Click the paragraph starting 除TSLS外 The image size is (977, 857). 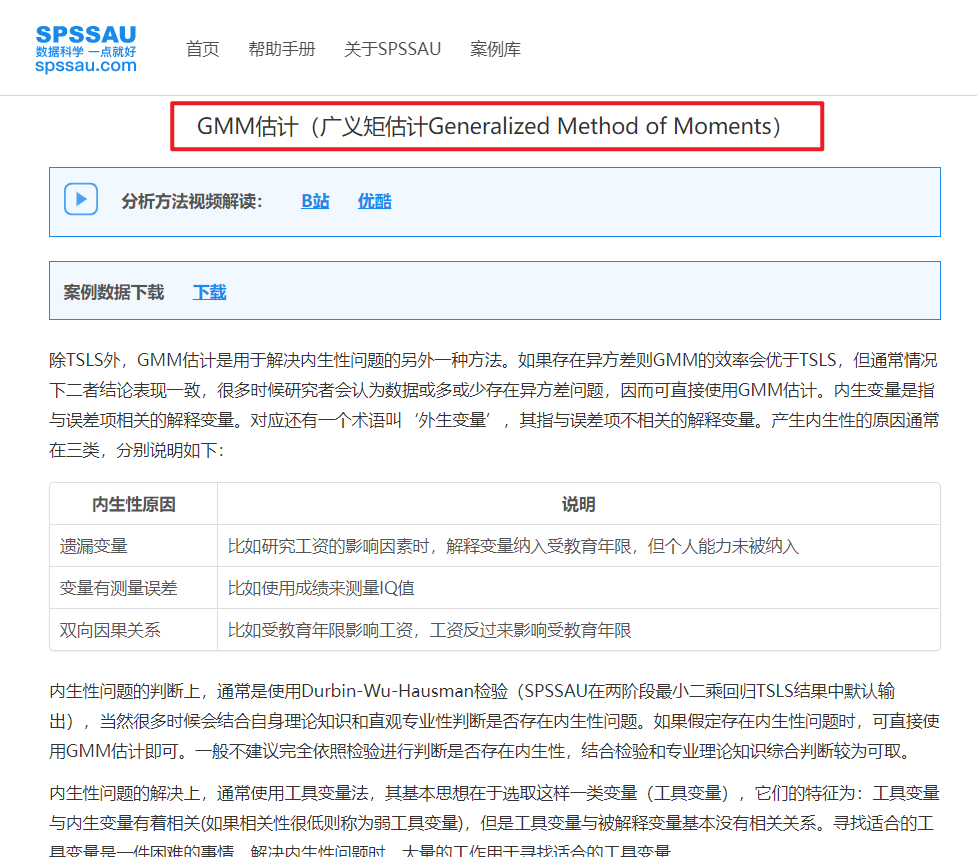click(x=494, y=405)
